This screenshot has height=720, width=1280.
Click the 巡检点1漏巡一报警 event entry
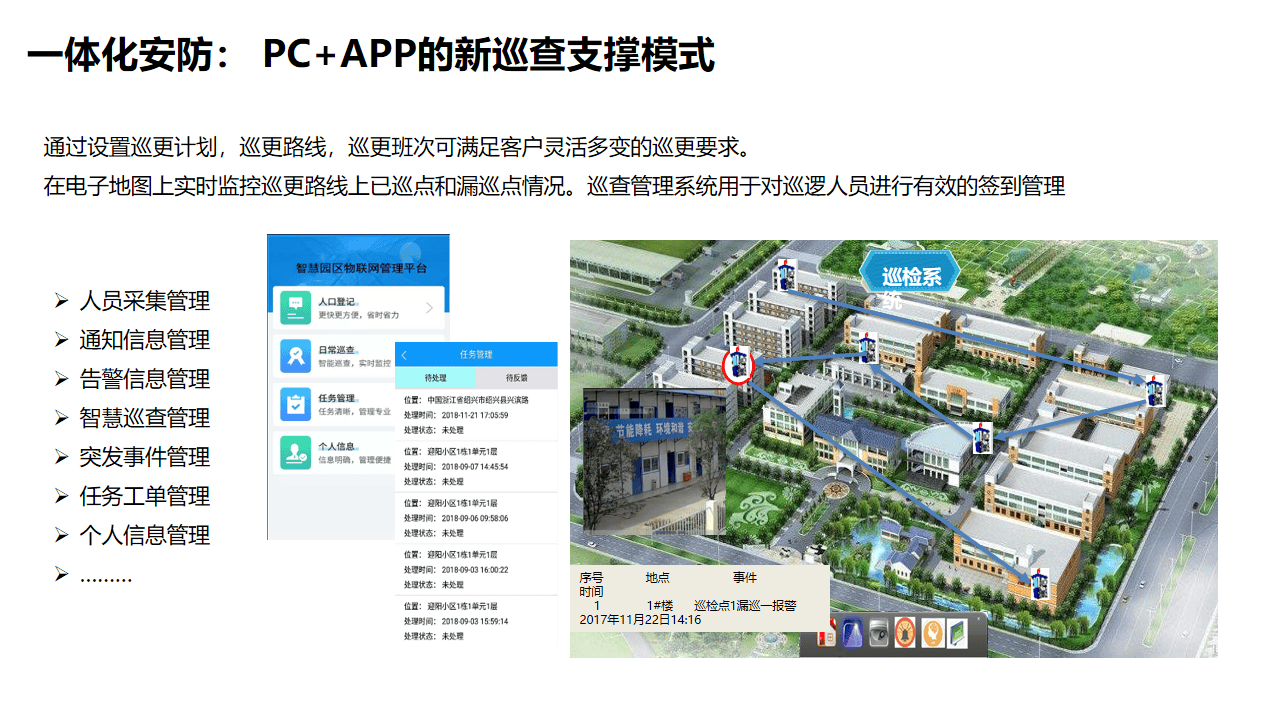(745, 606)
